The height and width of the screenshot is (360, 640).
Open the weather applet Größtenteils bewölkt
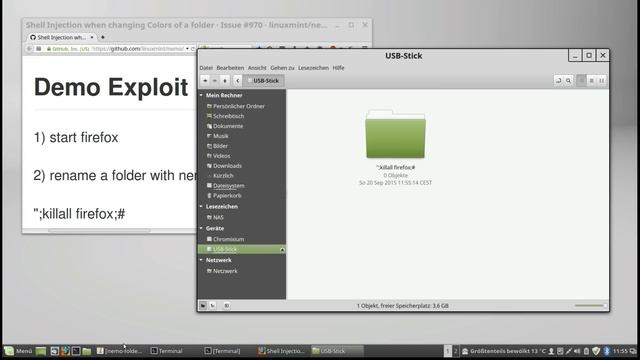point(503,351)
